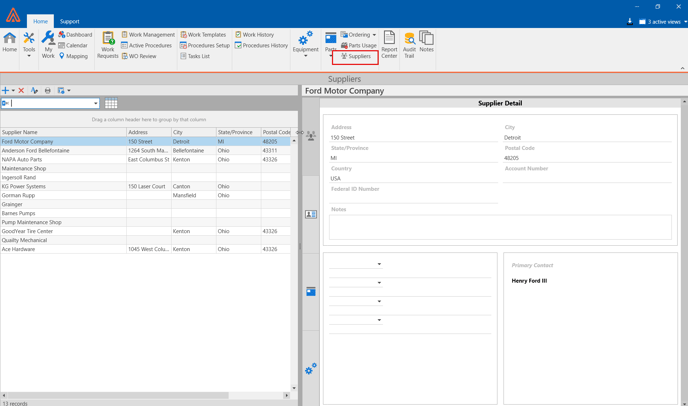The height and width of the screenshot is (406, 688).
Task: Click the download arrow icon in title bar
Action: point(630,22)
